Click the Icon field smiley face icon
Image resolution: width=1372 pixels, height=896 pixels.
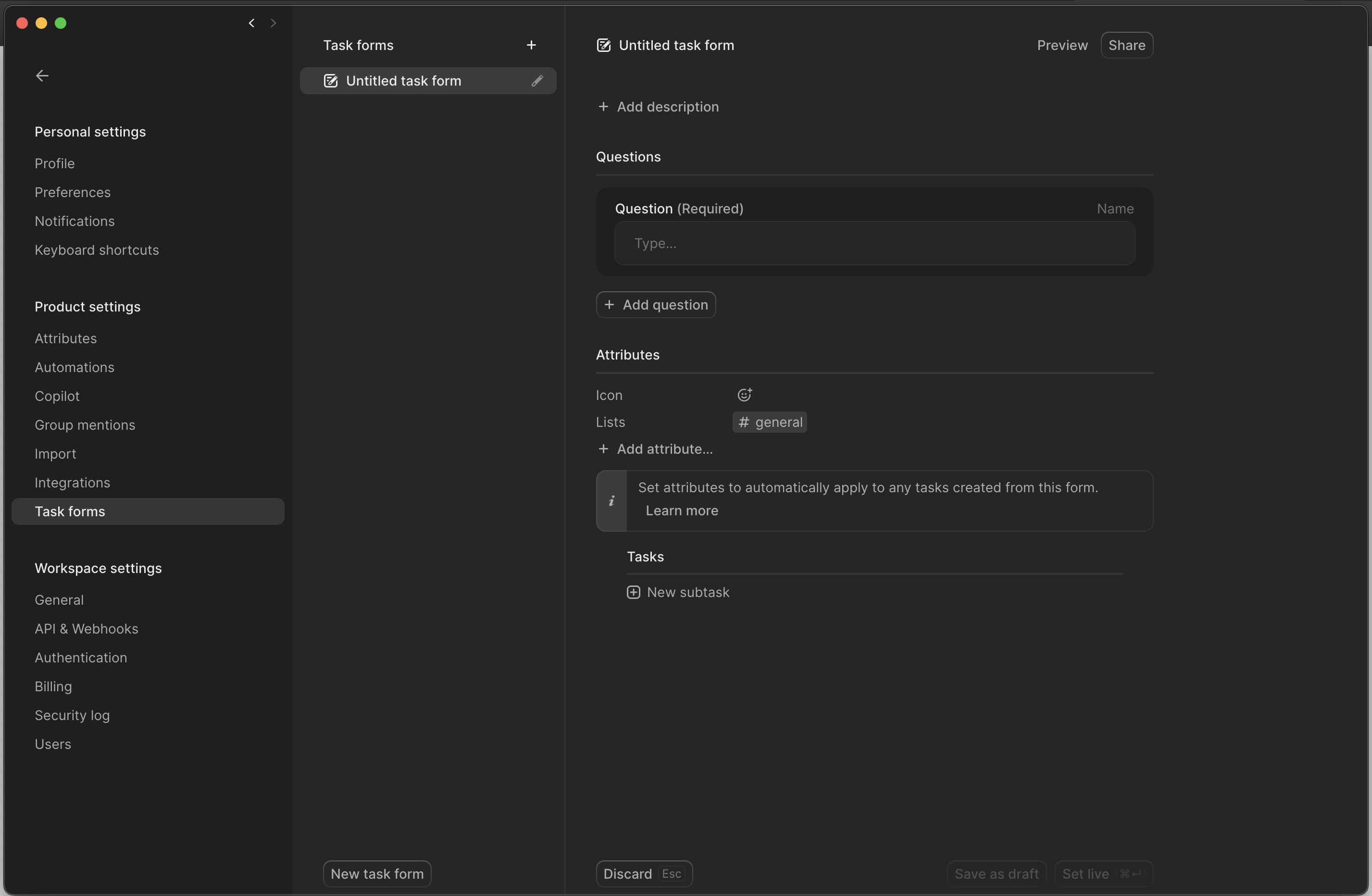pyautogui.click(x=744, y=394)
